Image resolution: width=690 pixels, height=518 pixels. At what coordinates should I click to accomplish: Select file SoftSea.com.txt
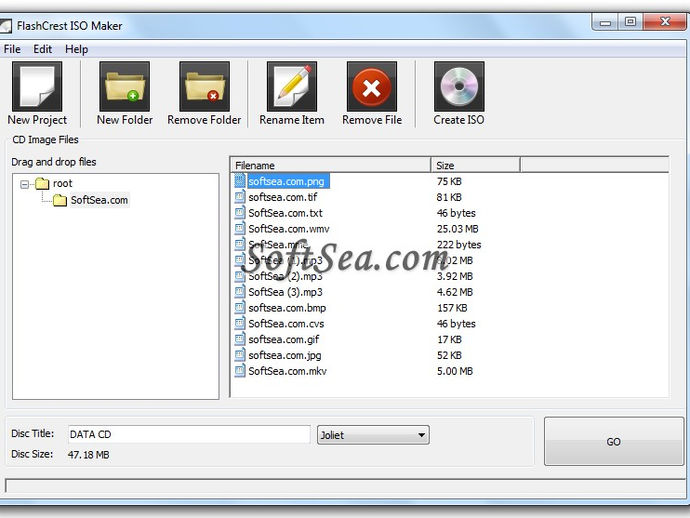(x=285, y=213)
